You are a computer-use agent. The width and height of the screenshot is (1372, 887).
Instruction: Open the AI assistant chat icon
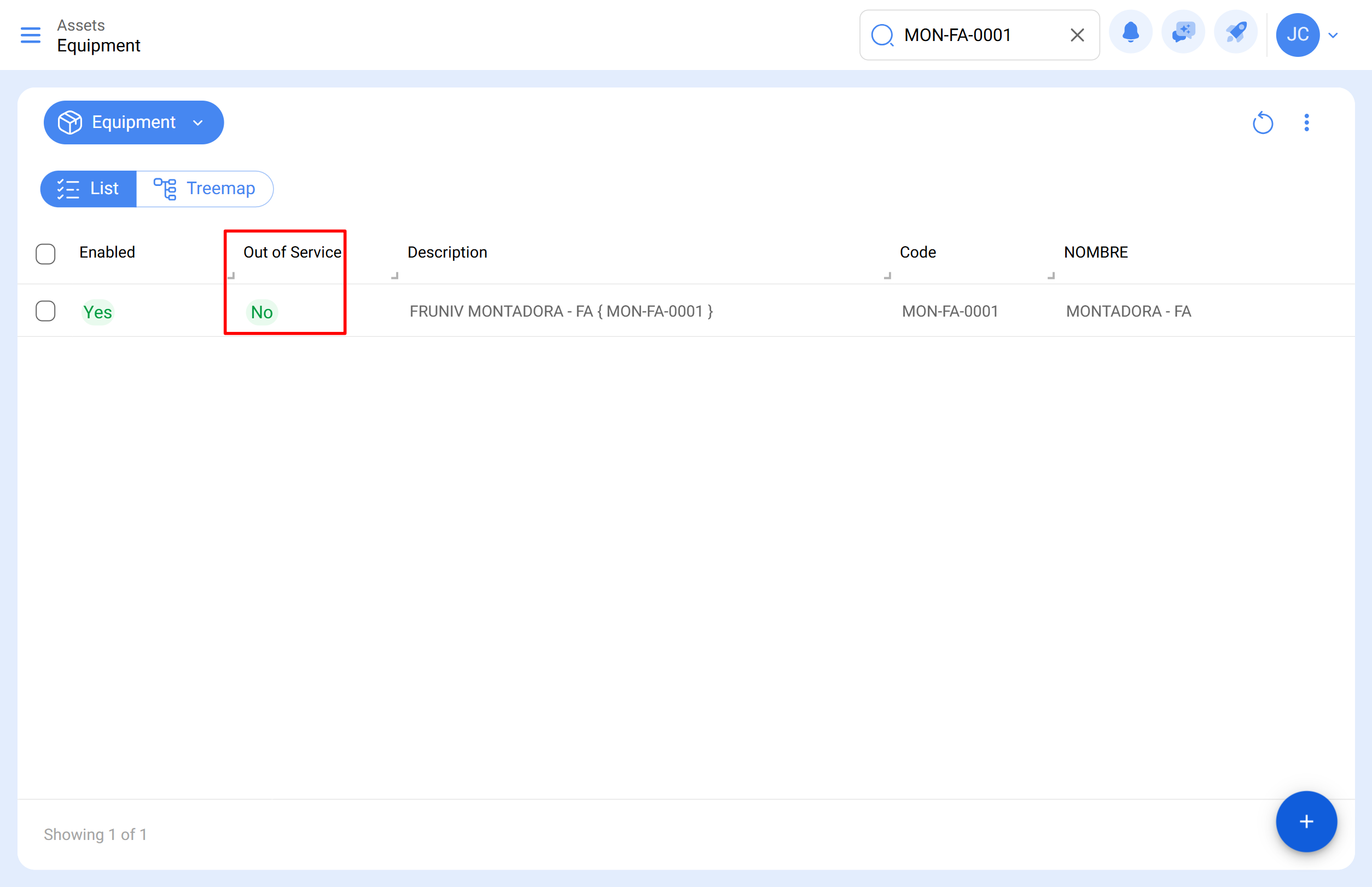coord(1182,33)
